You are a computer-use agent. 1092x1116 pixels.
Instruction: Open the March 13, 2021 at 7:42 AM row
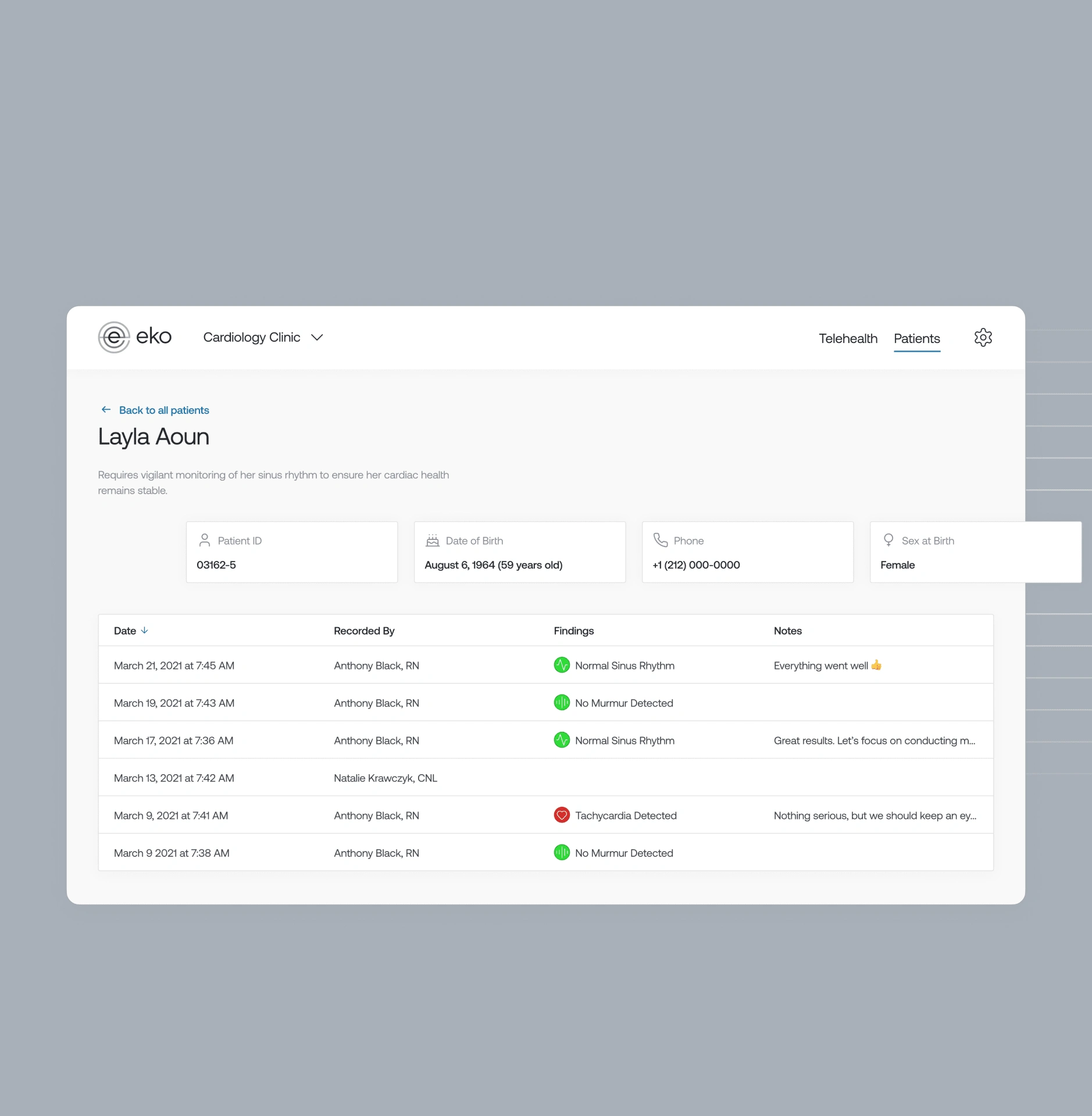(x=546, y=778)
